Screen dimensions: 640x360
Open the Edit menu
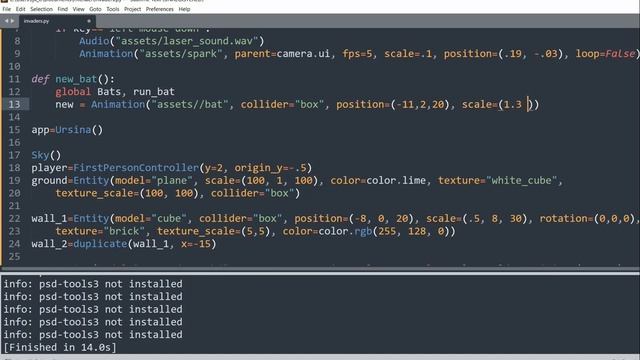click(x=20, y=9)
